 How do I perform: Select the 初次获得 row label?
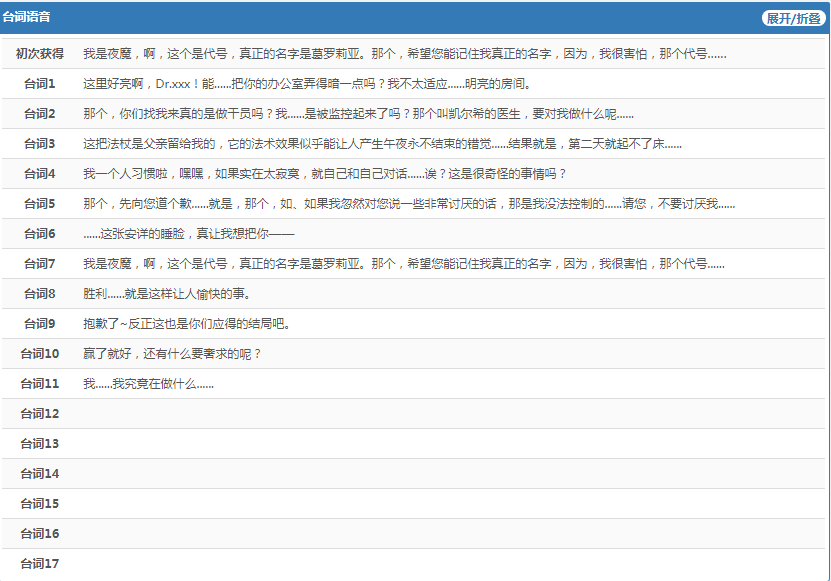(40, 54)
